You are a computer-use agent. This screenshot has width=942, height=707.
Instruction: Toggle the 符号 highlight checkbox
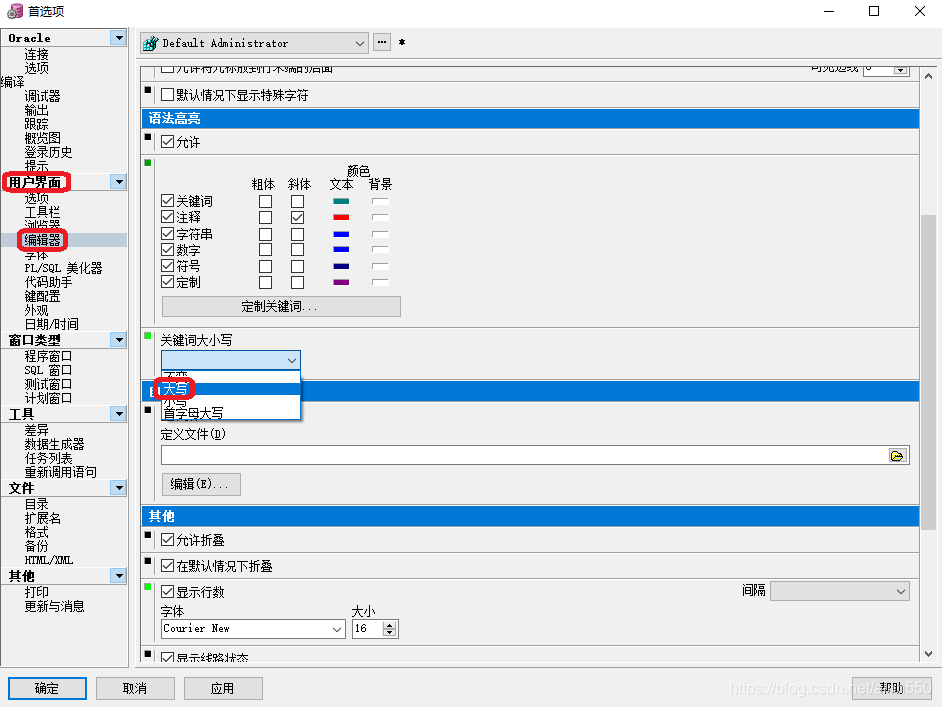click(x=168, y=266)
